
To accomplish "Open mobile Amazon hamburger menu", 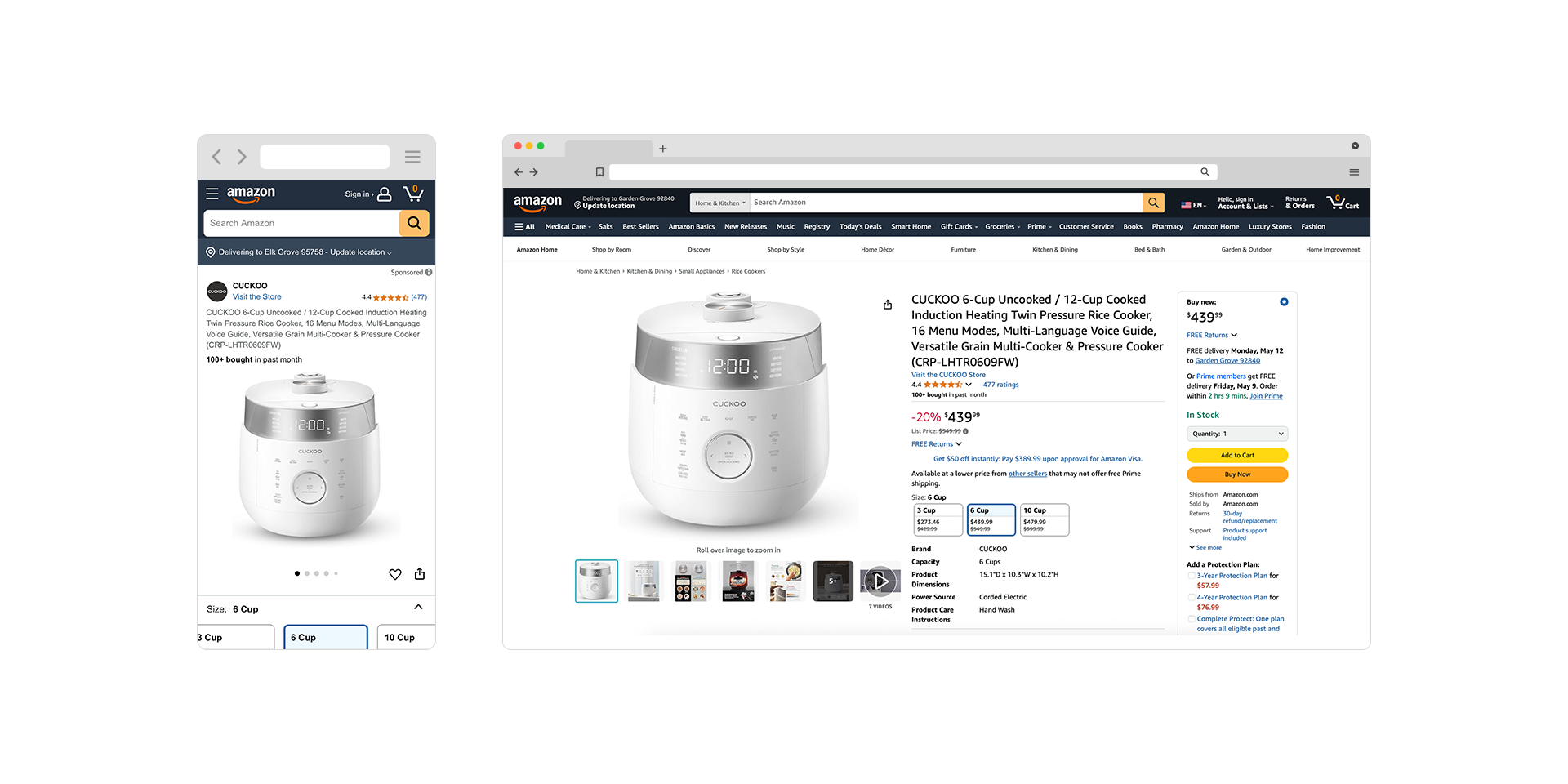I will [212, 194].
